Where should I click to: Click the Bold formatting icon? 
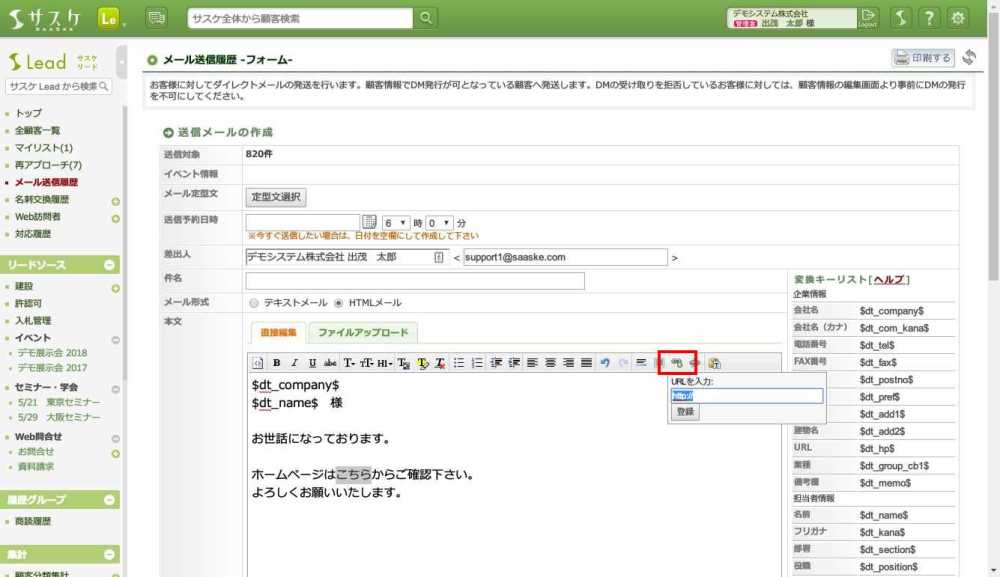(x=276, y=363)
